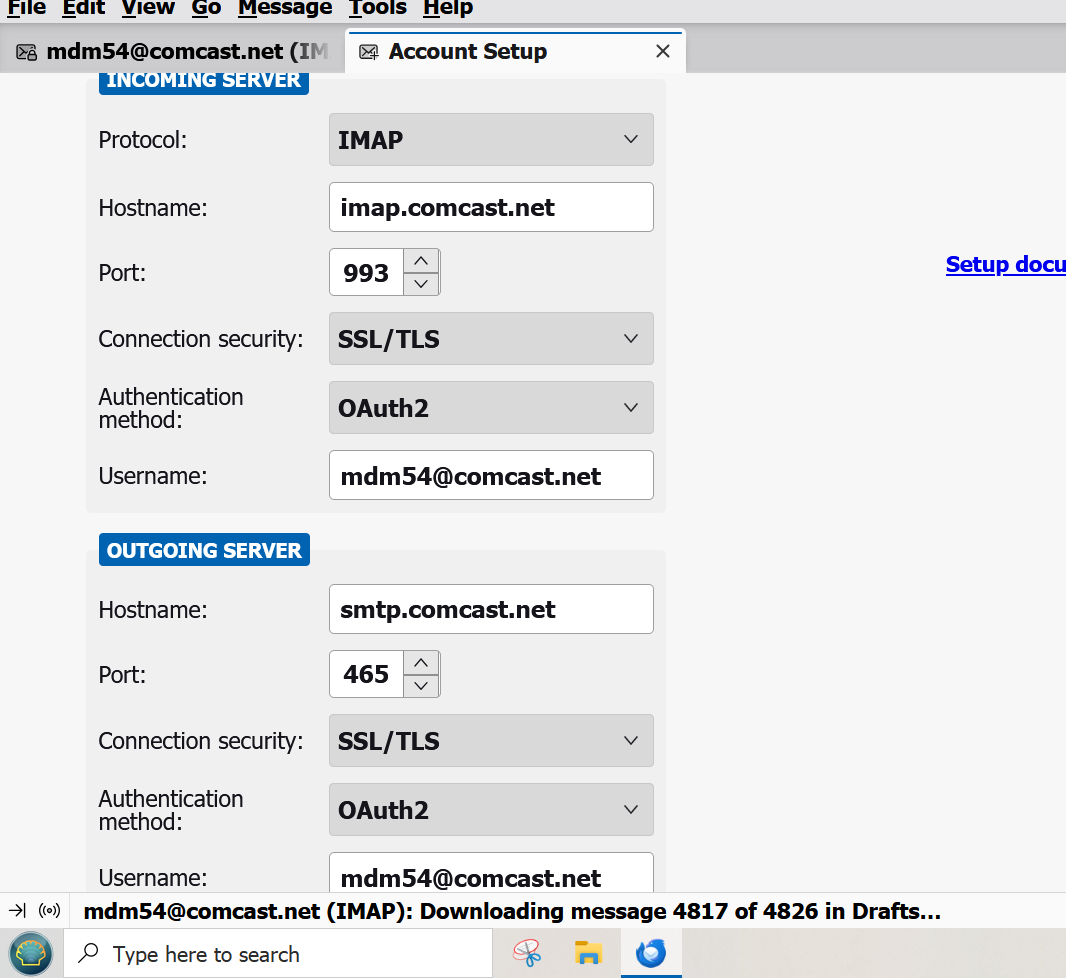The width and height of the screenshot is (1066, 978).
Task: Open the Message menu
Action: tap(285, 8)
